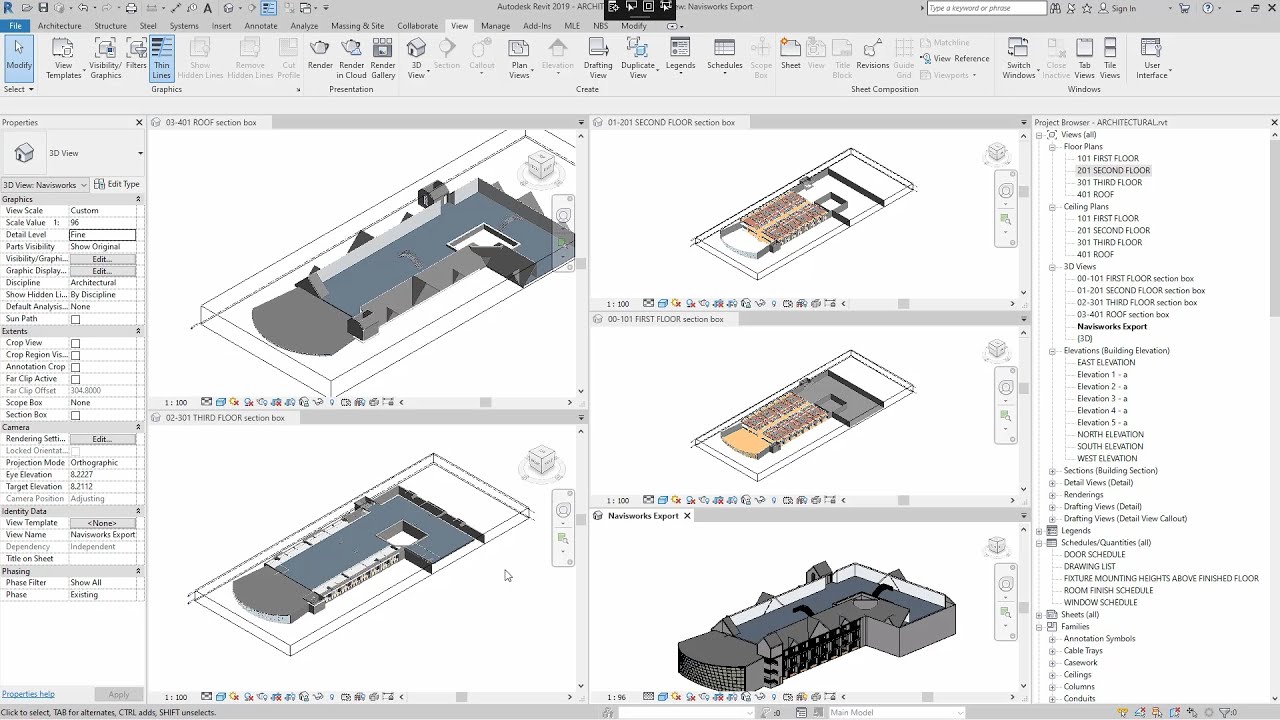
Task: Collapse 3D Views tree node
Action: click(x=1052, y=267)
